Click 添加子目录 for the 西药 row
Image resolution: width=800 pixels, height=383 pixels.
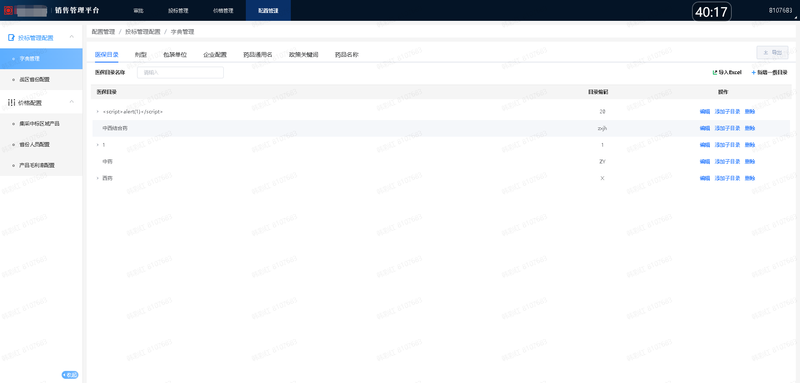727,178
